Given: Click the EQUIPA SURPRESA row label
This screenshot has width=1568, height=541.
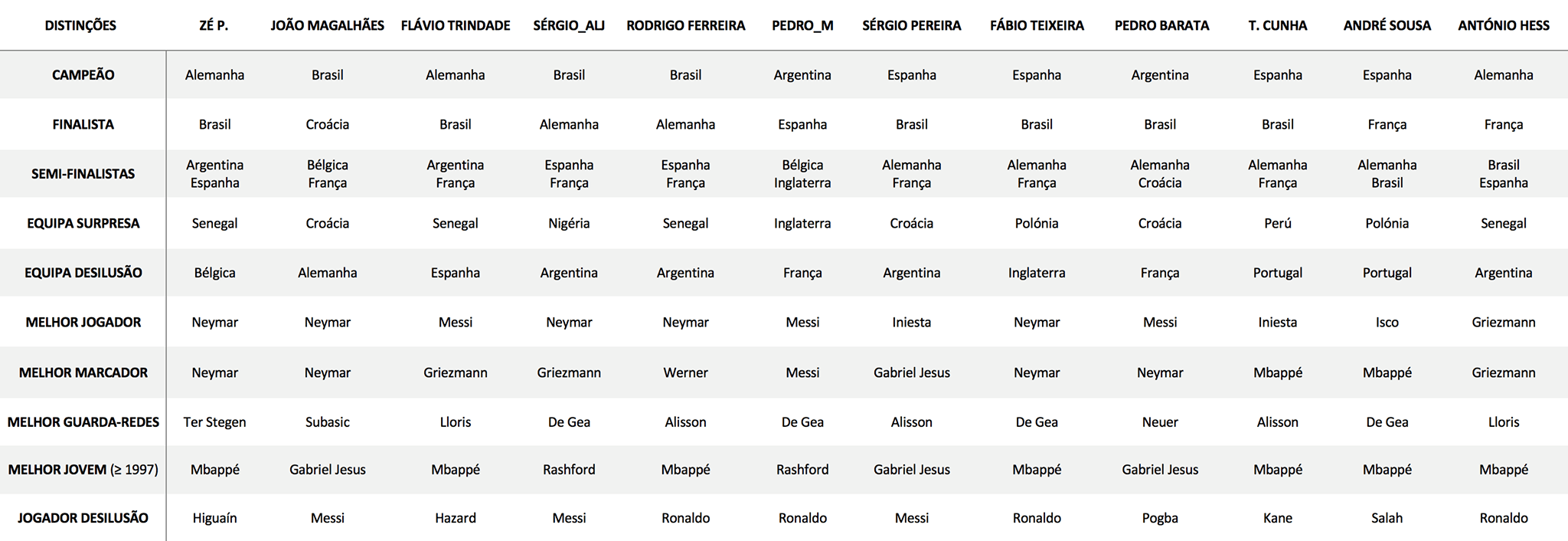Looking at the screenshot, I should point(83,224).
